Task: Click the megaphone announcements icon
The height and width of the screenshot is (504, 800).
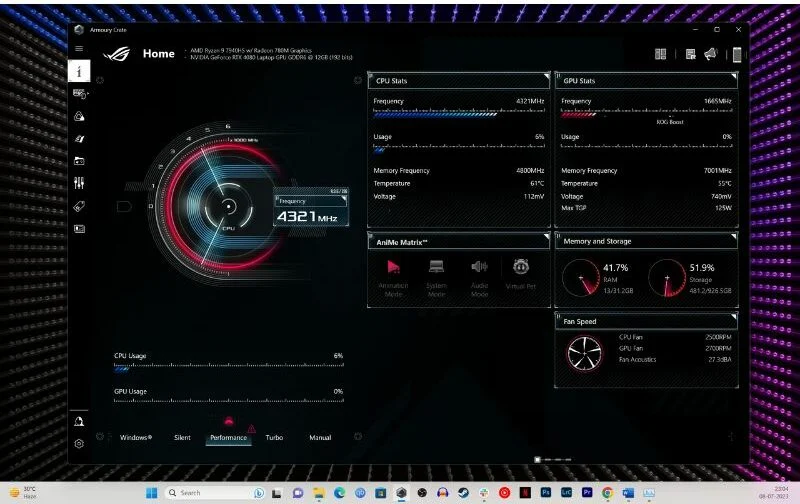Action: click(x=711, y=54)
